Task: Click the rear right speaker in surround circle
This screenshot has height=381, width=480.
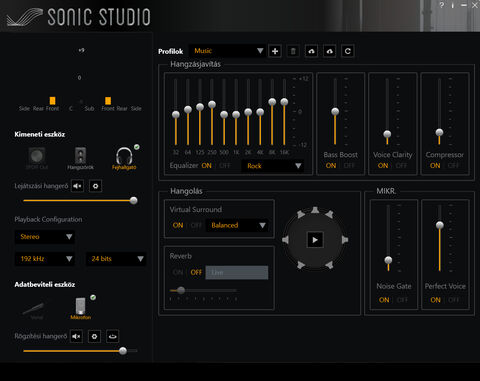Action: click(329, 265)
